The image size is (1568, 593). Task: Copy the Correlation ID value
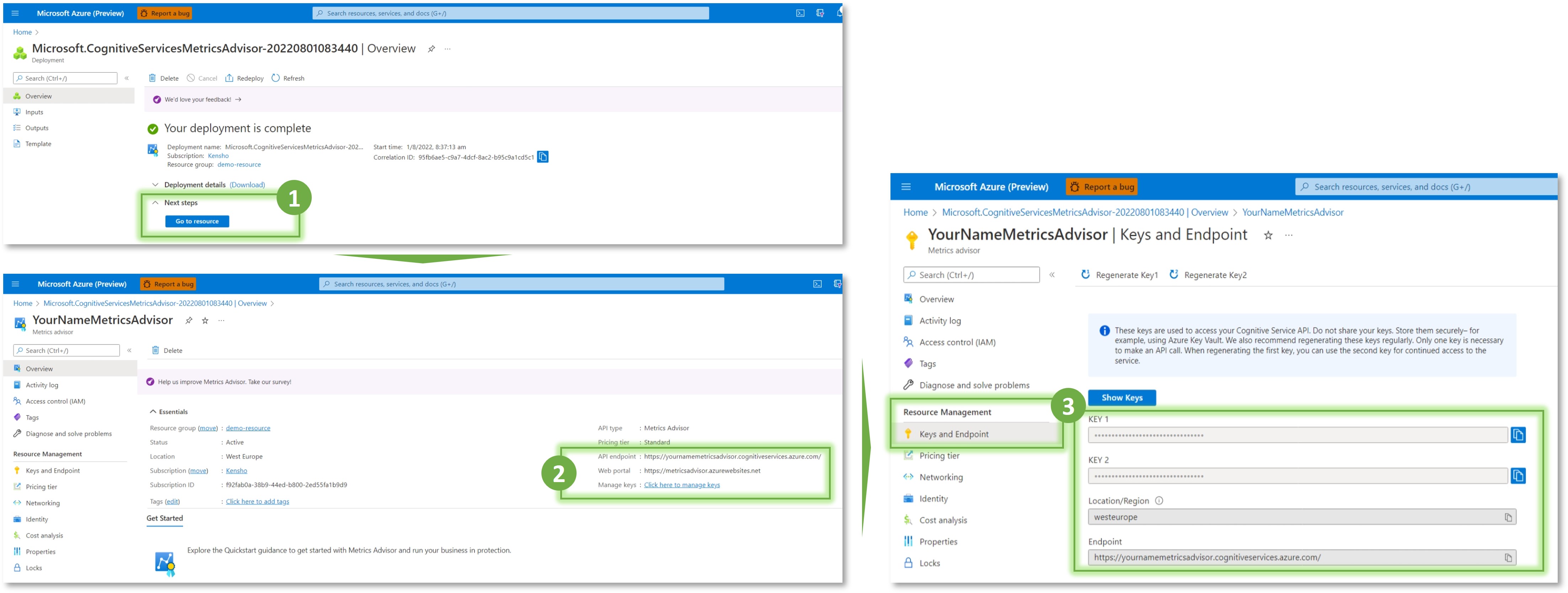[x=542, y=157]
